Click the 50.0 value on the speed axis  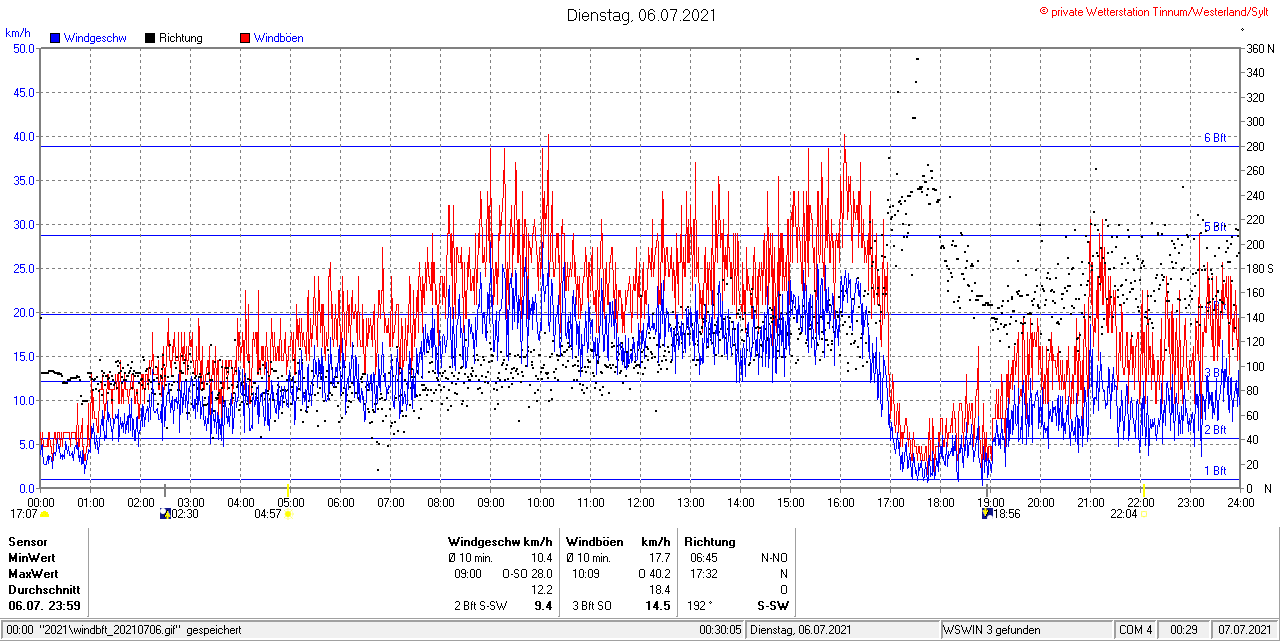pyautogui.click(x=24, y=48)
